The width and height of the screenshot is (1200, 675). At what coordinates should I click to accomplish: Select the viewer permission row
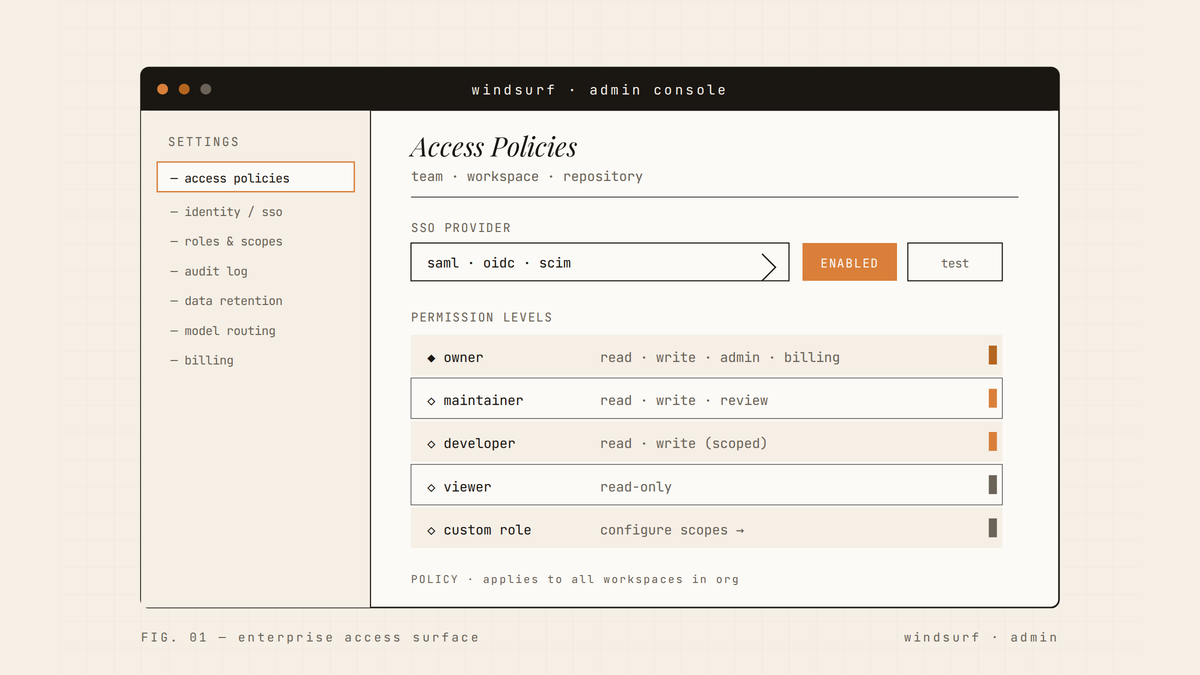706,485
